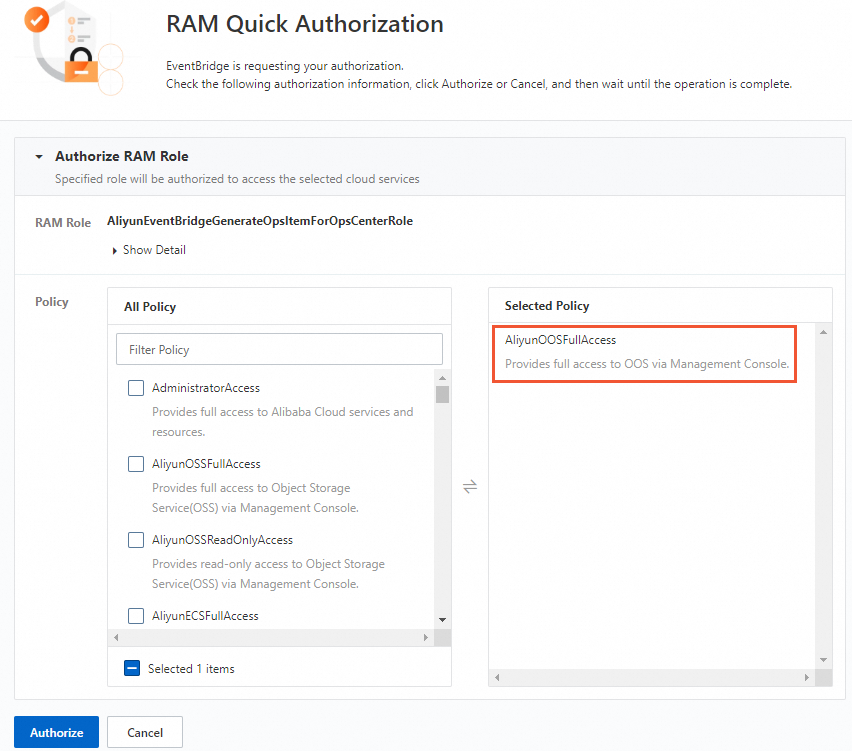Toggle the Selected 1 items checkbox

click(132, 668)
